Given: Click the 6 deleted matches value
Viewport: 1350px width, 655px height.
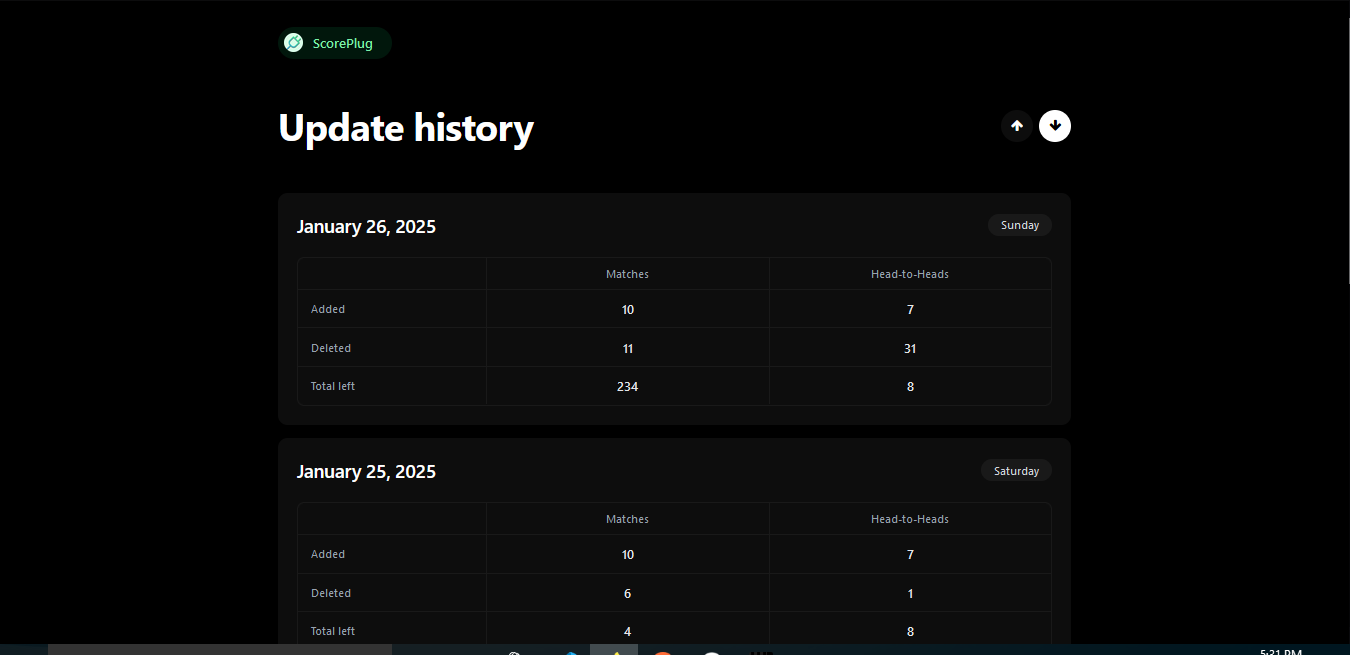Looking at the screenshot, I should click(627, 593).
